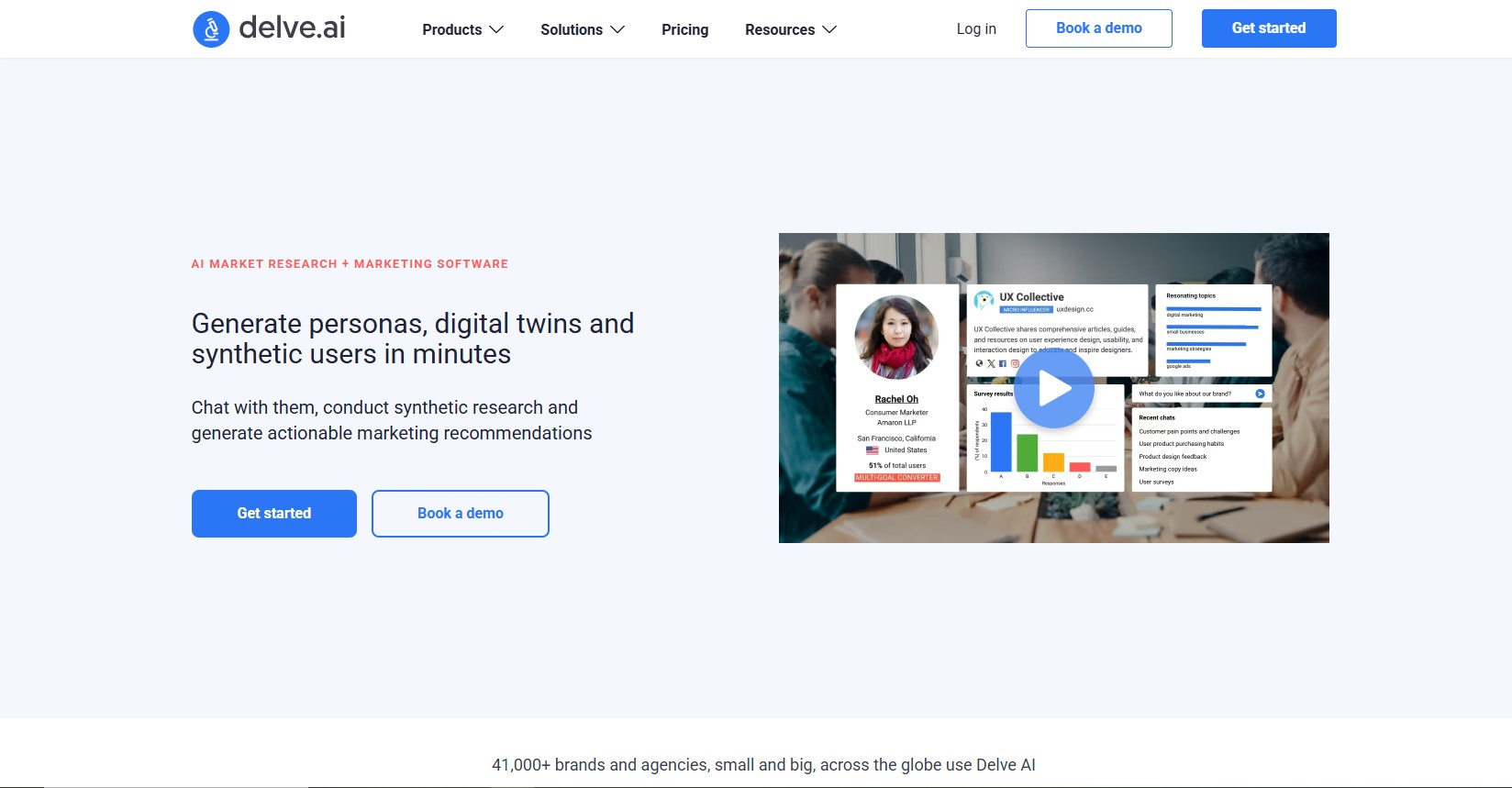The height and width of the screenshot is (788, 1512).
Task: Click the blue send arrow beside brand question
Action: tap(1260, 394)
